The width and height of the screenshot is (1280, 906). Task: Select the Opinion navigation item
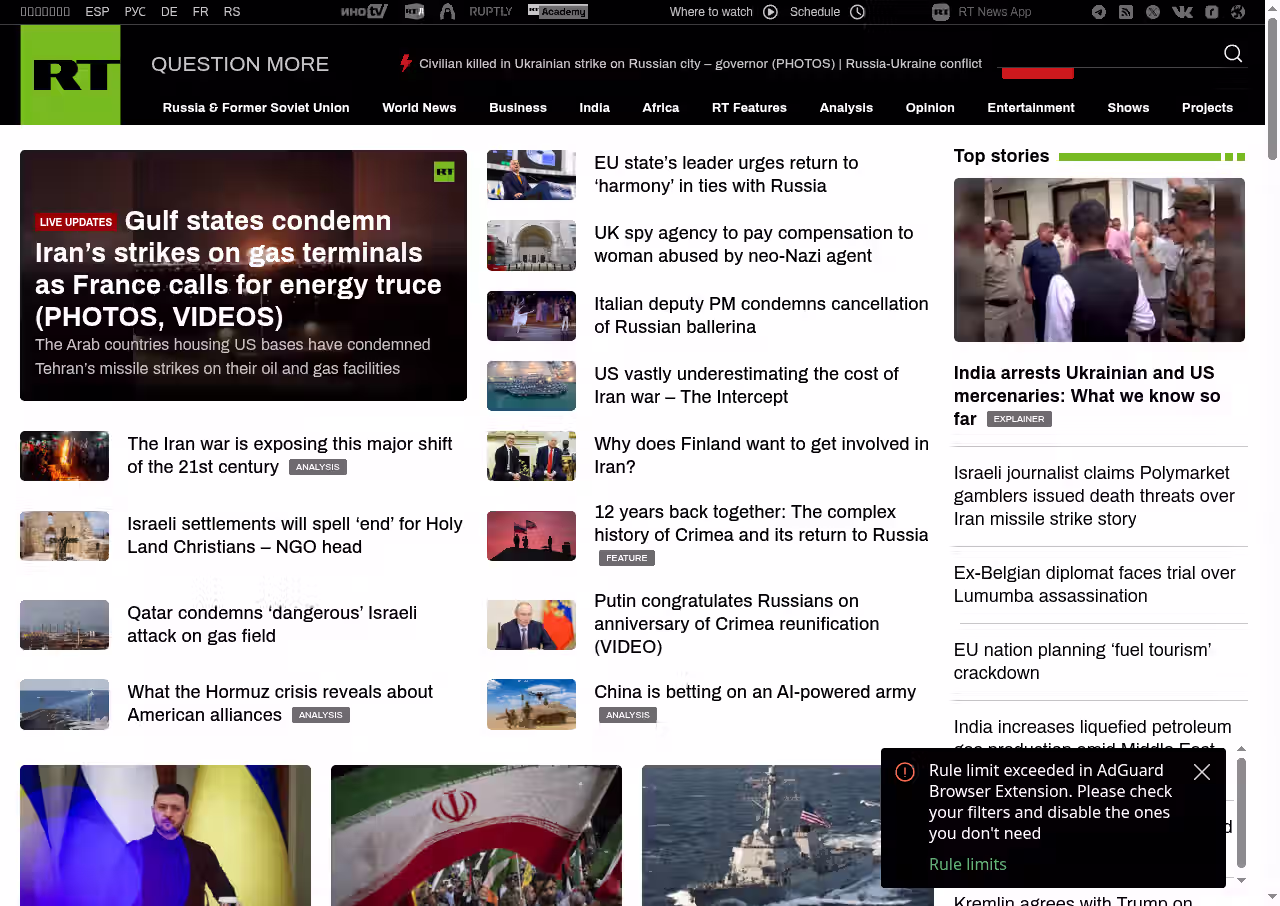pyautogui.click(x=929, y=108)
